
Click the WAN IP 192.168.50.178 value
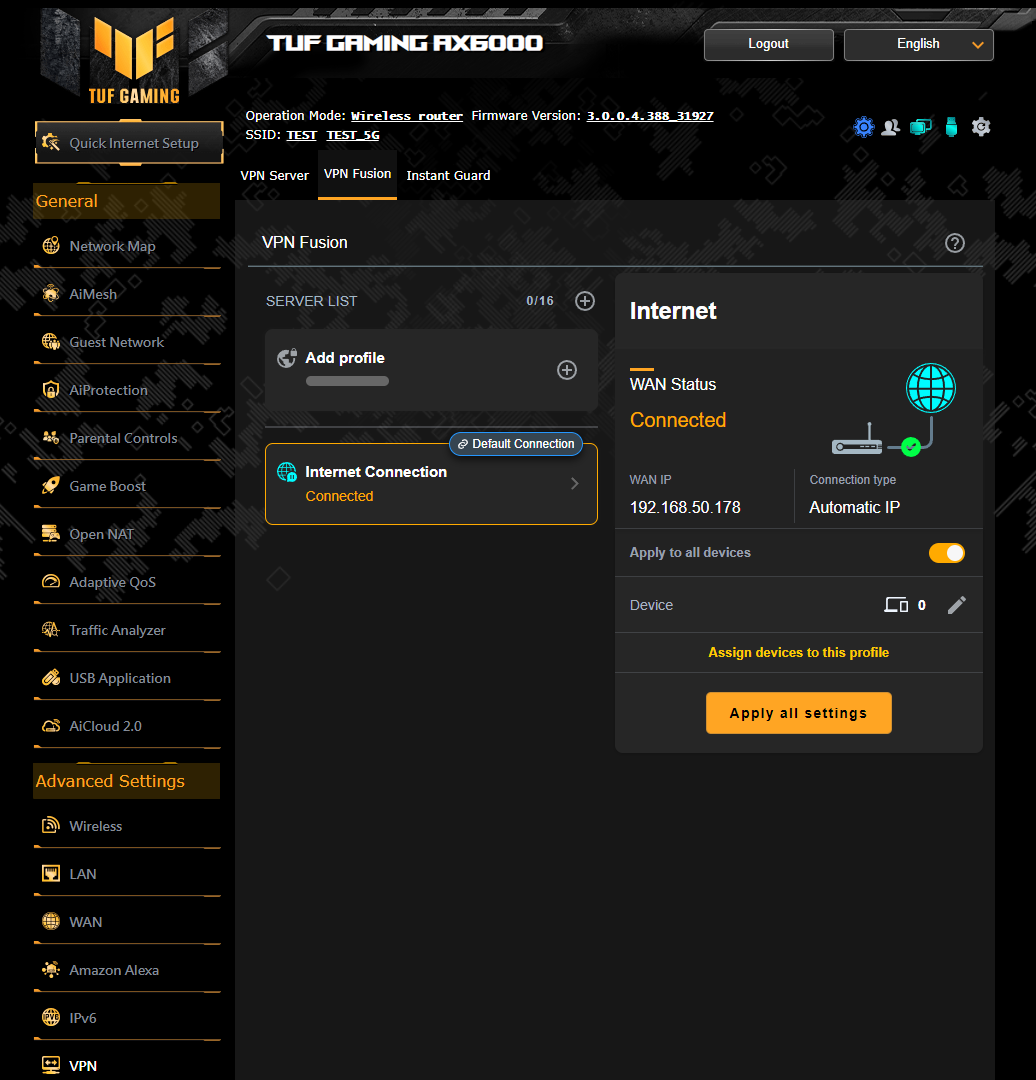click(685, 508)
